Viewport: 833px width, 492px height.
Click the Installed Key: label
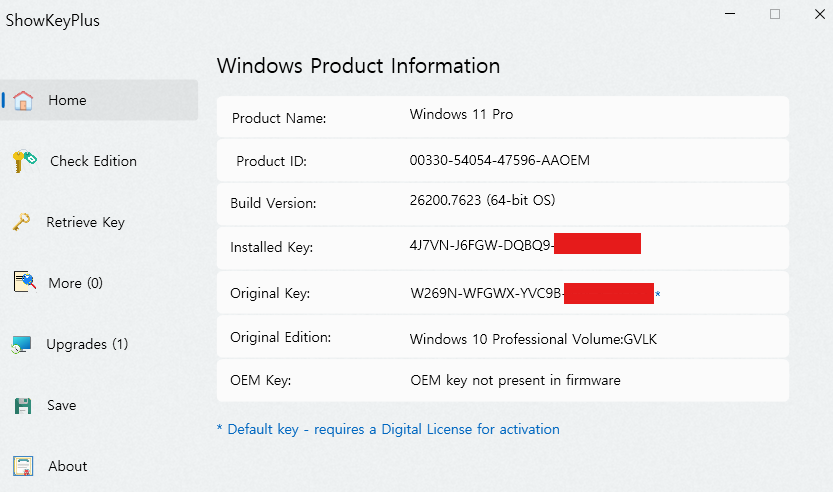click(x=271, y=247)
